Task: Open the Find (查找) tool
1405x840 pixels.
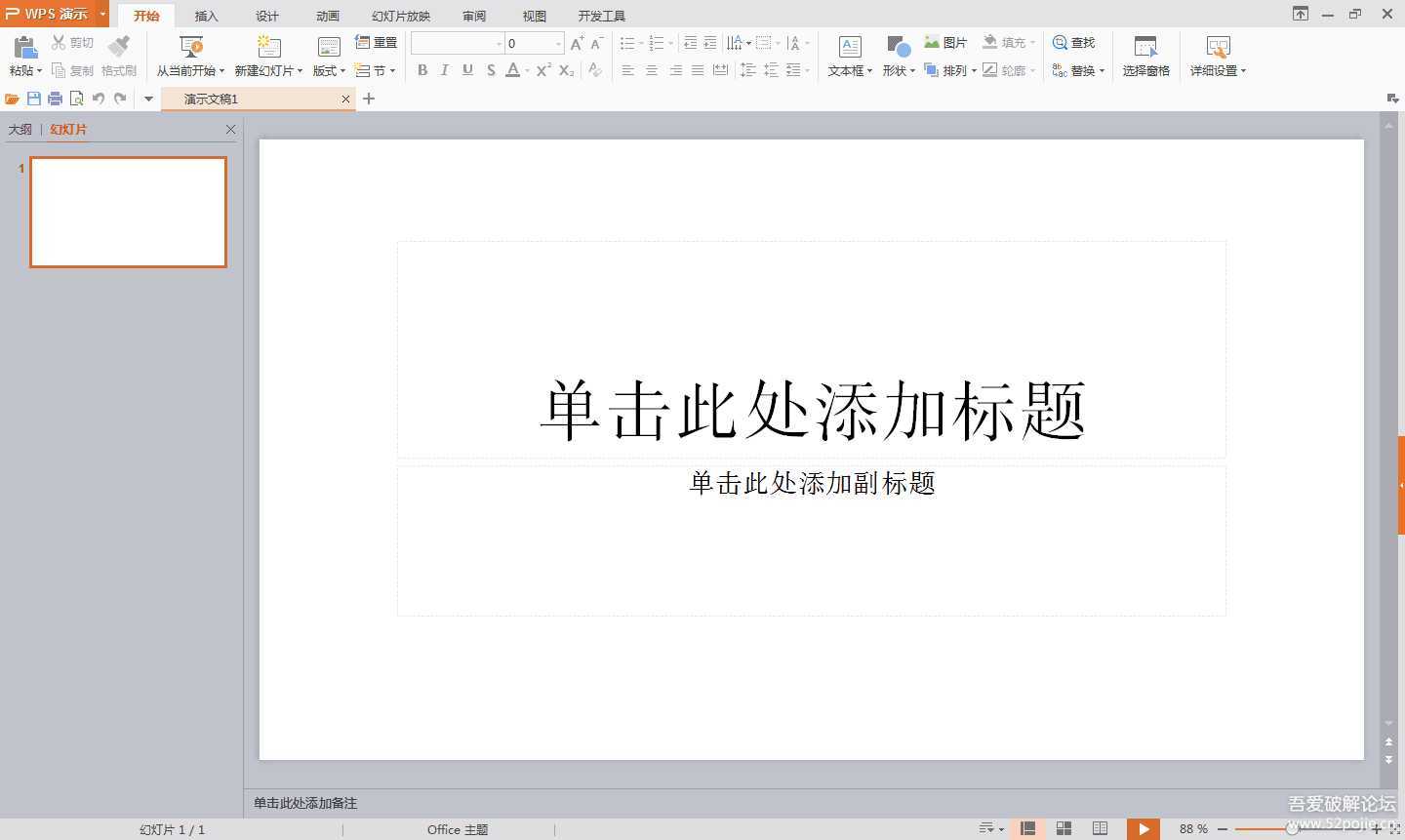Action: 1074,43
